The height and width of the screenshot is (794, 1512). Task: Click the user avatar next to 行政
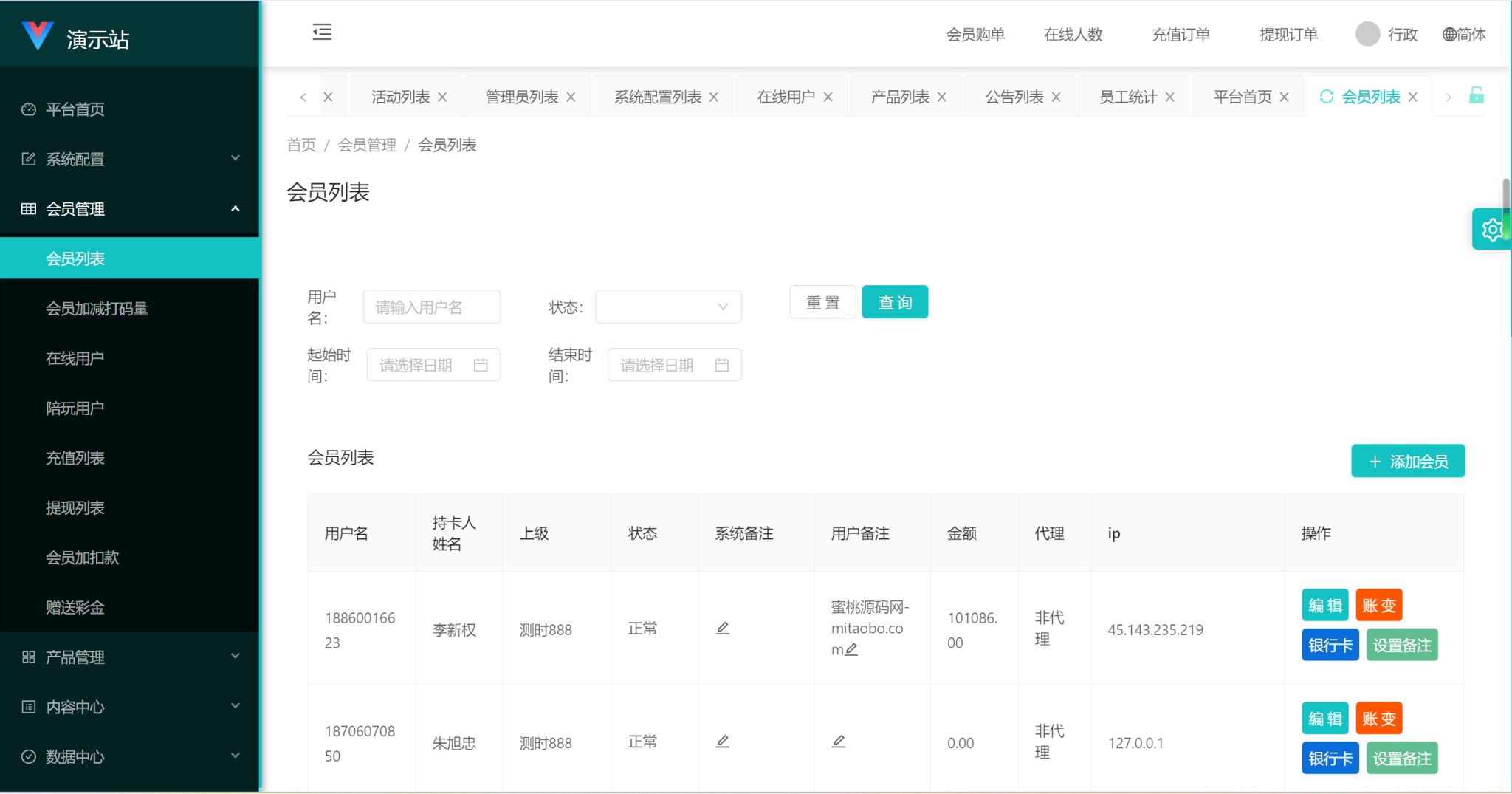pos(1367,34)
